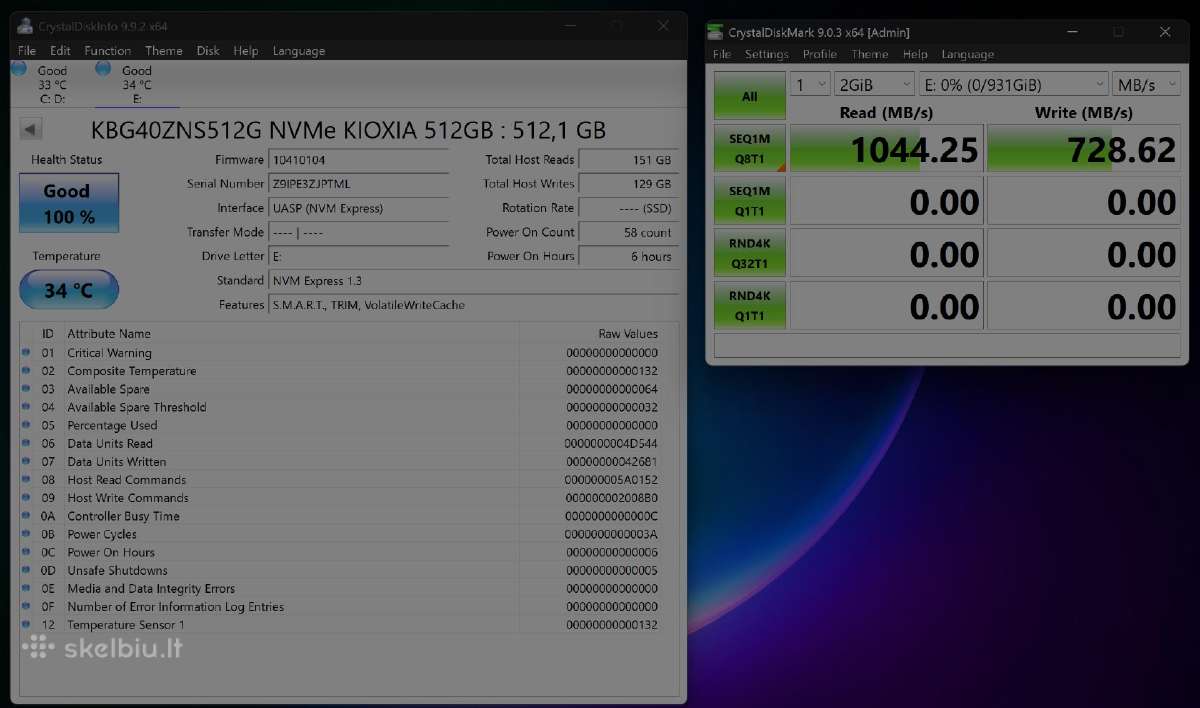This screenshot has width=1200, height=708.
Task: Click the CrystalDiskInfo title bar app icon
Action: pyautogui.click(x=25, y=25)
